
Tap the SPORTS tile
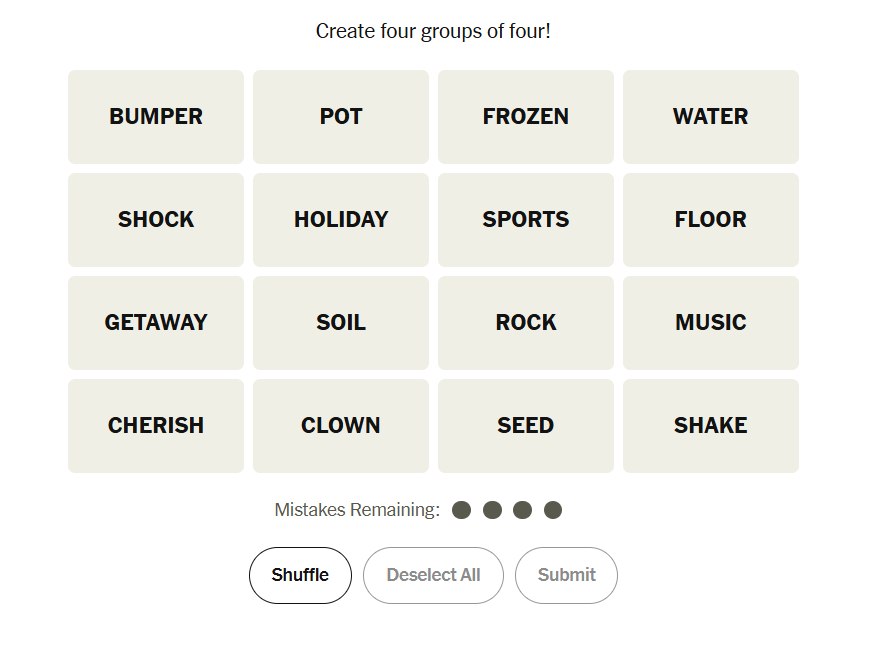[526, 220]
